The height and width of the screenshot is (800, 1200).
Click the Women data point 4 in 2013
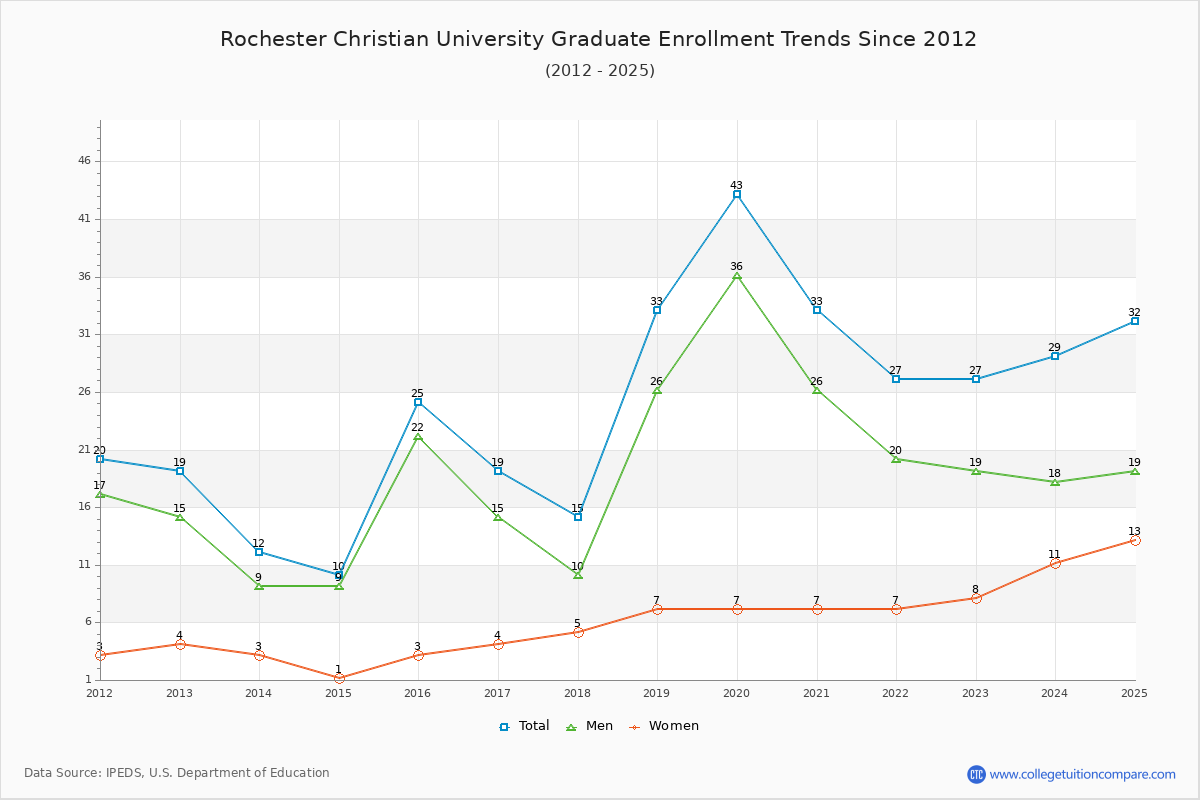180,644
